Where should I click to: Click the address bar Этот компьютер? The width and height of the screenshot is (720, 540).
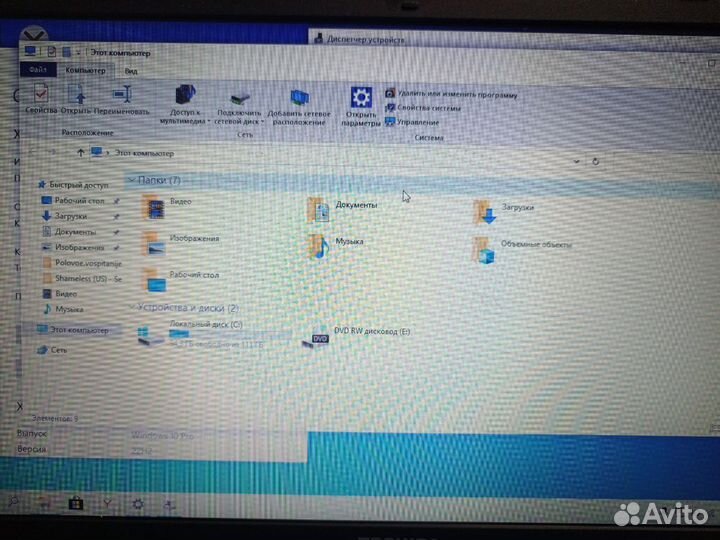(144, 153)
